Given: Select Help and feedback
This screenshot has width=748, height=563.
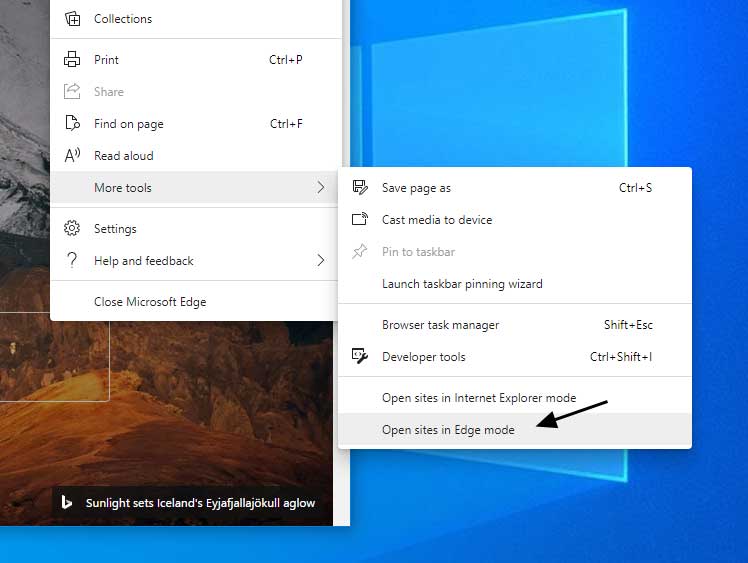Looking at the screenshot, I should (196, 261).
